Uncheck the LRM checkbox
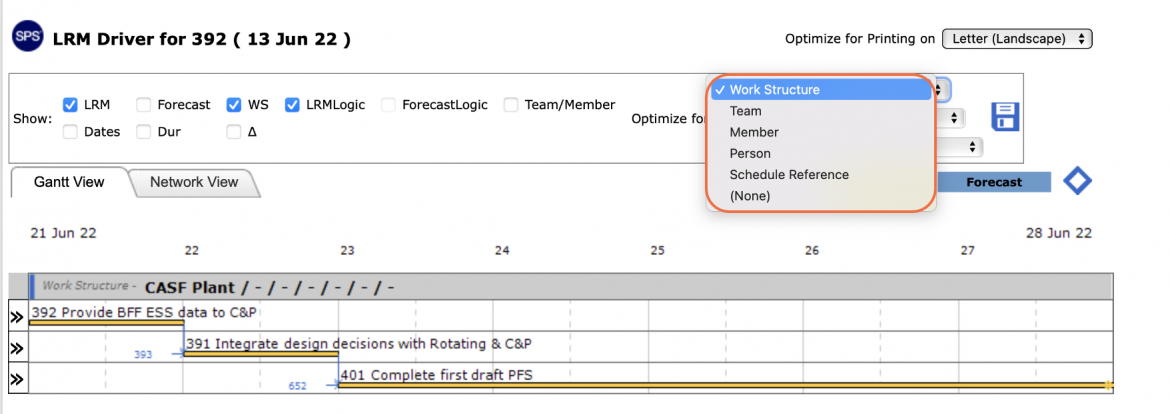 tap(70, 104)
